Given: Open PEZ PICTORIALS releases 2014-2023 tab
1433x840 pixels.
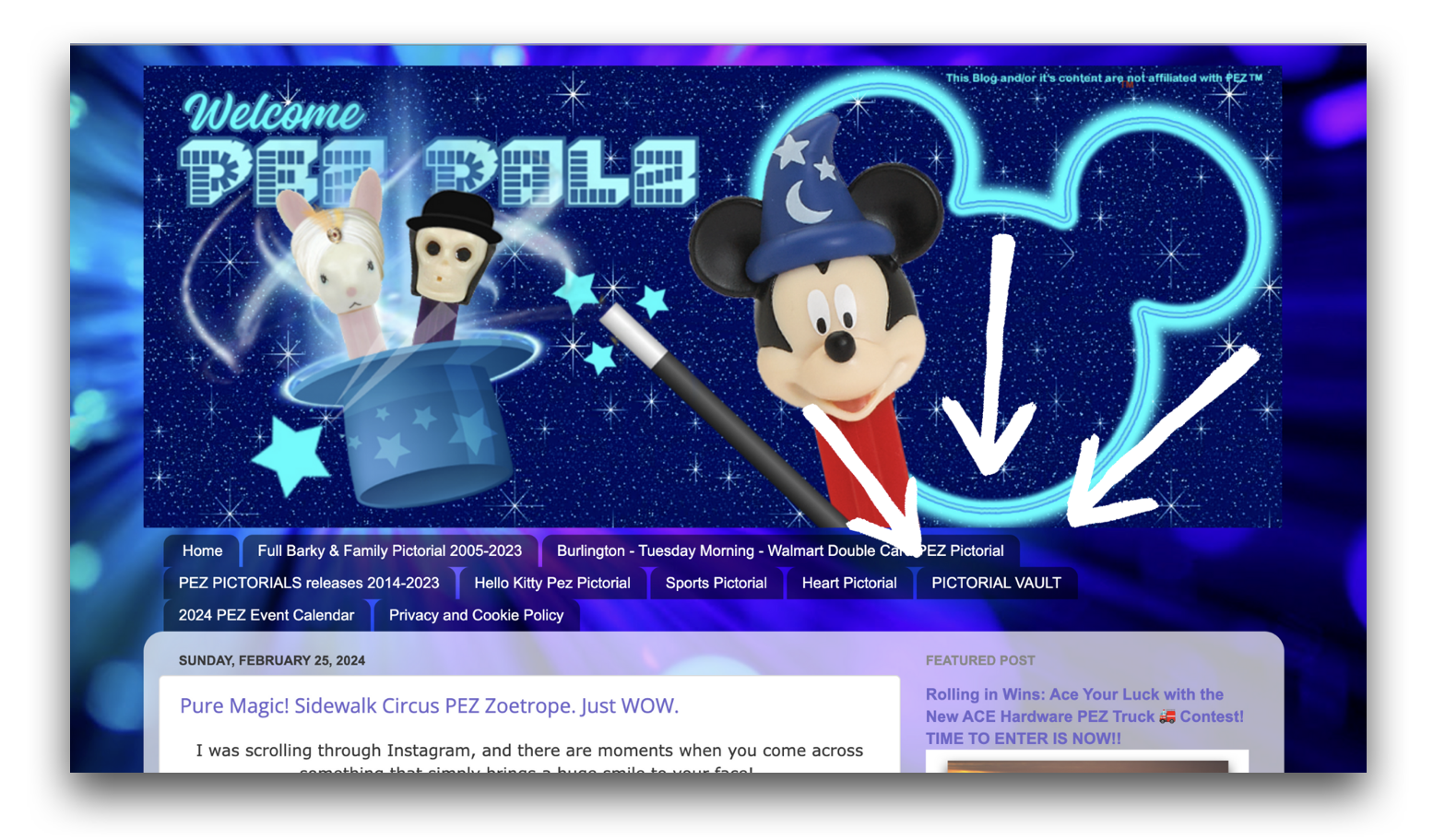Looking at the screenshot, I should click(x=309, y=583).
